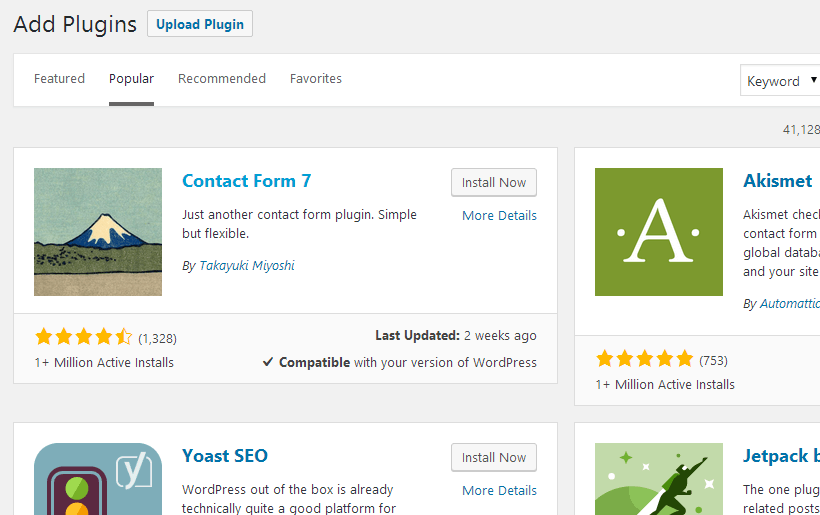This screenshot has height=515, width=820.
Task: Click the Jetpack flying figure icon
Action: click(x=658, y=479)
